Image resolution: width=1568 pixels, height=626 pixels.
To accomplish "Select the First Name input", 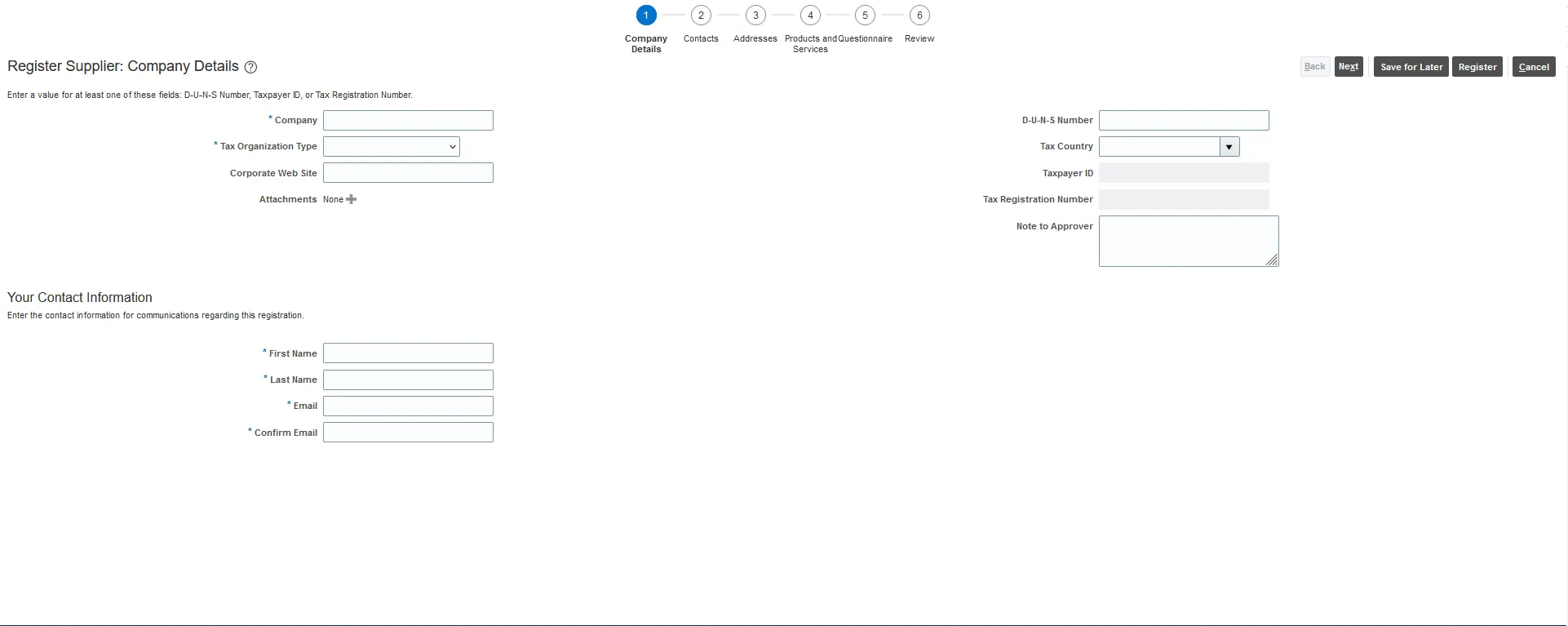I will [408, 353].
